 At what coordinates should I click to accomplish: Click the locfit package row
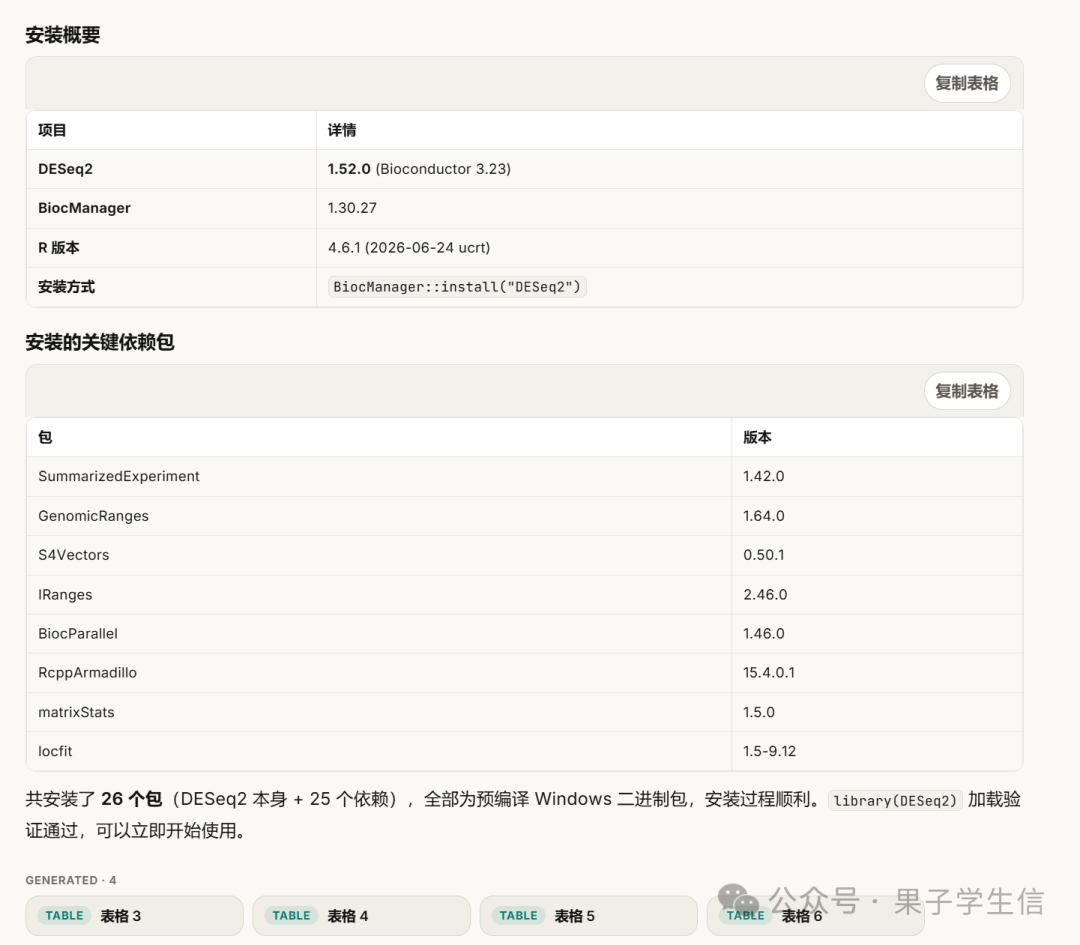pos(524,751)
